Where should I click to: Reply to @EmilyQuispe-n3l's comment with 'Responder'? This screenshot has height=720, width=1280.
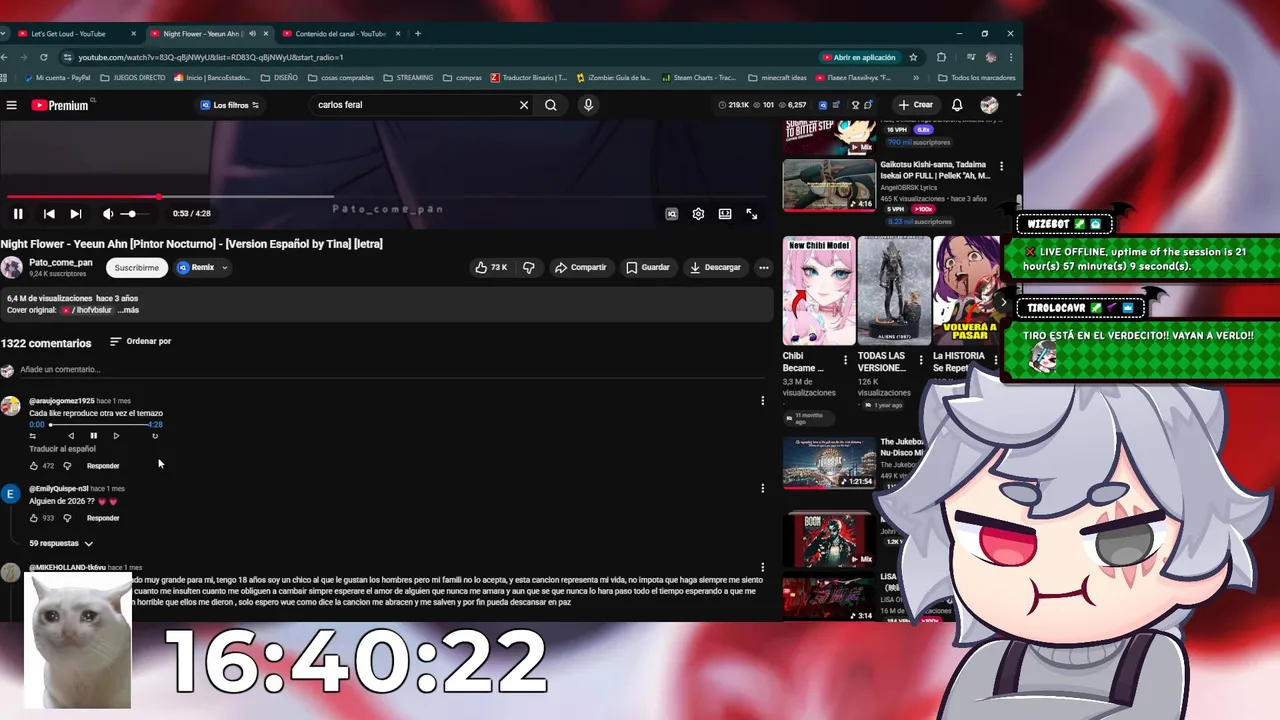click(103, 518)
